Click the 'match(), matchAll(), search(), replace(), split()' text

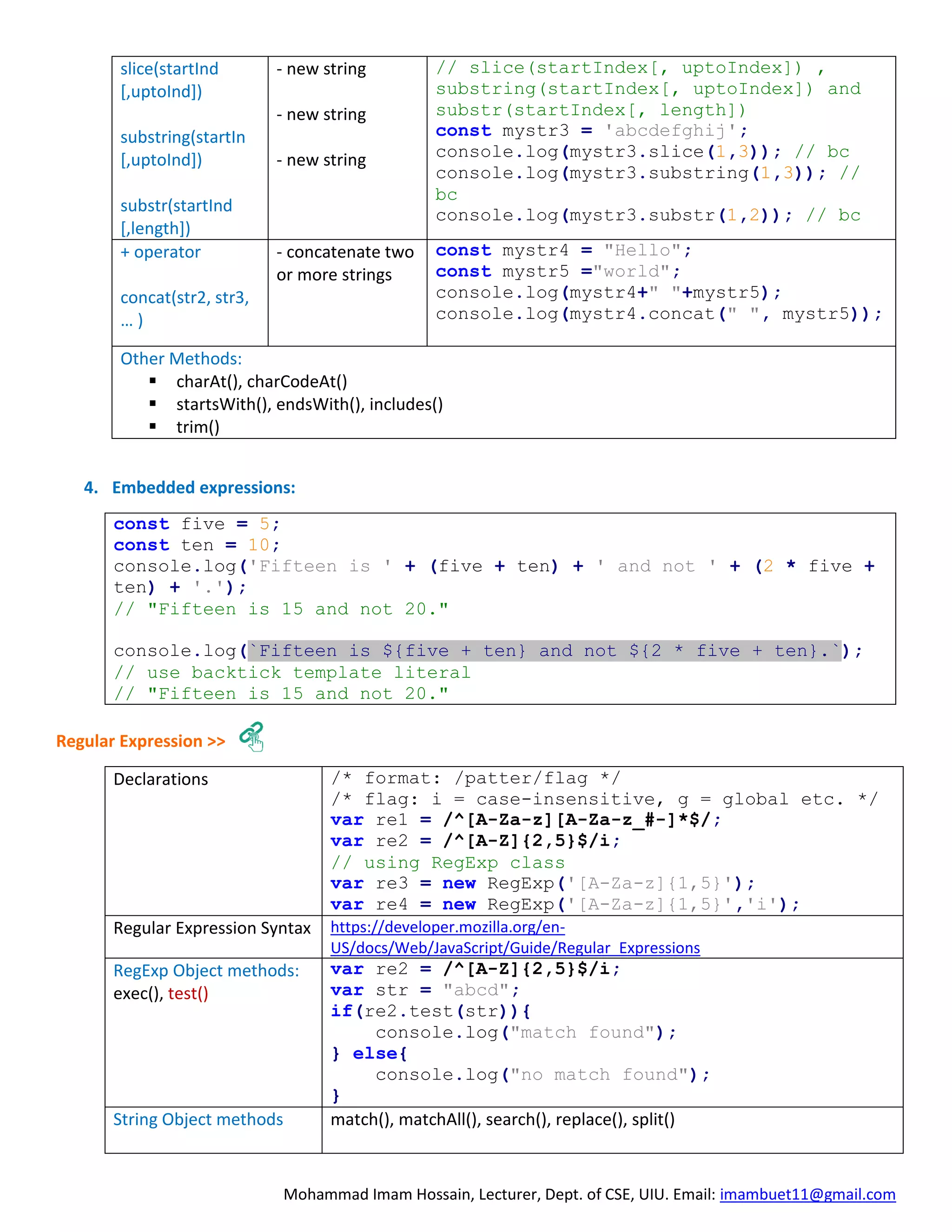(x=502, y=1119)
